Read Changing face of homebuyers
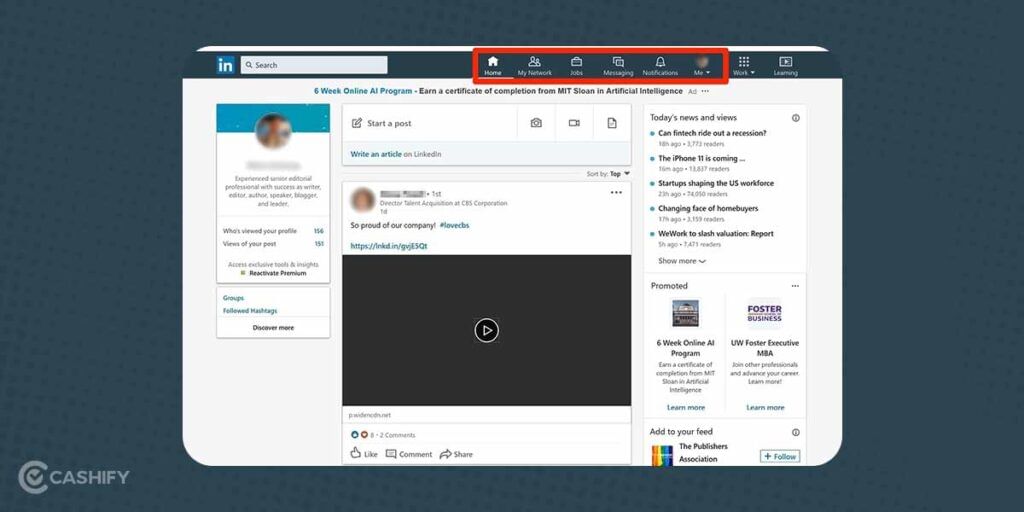Screen dimensions: 1024x512 (708, 208)
